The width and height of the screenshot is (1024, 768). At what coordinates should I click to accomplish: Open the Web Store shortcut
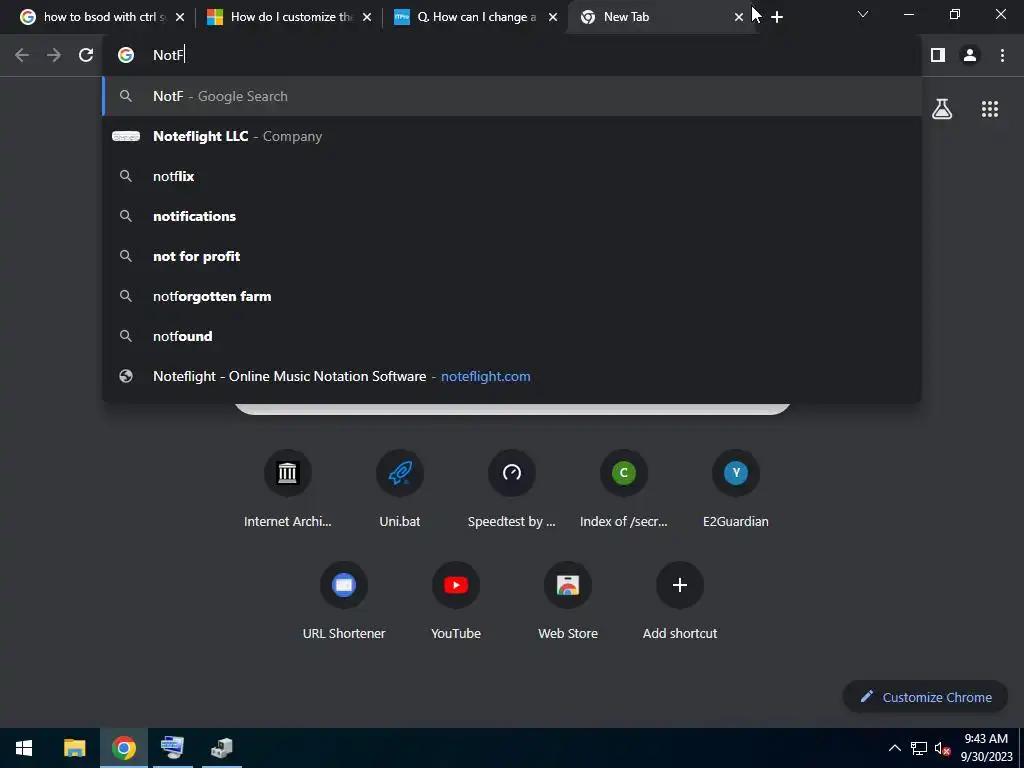pos(568,600)
